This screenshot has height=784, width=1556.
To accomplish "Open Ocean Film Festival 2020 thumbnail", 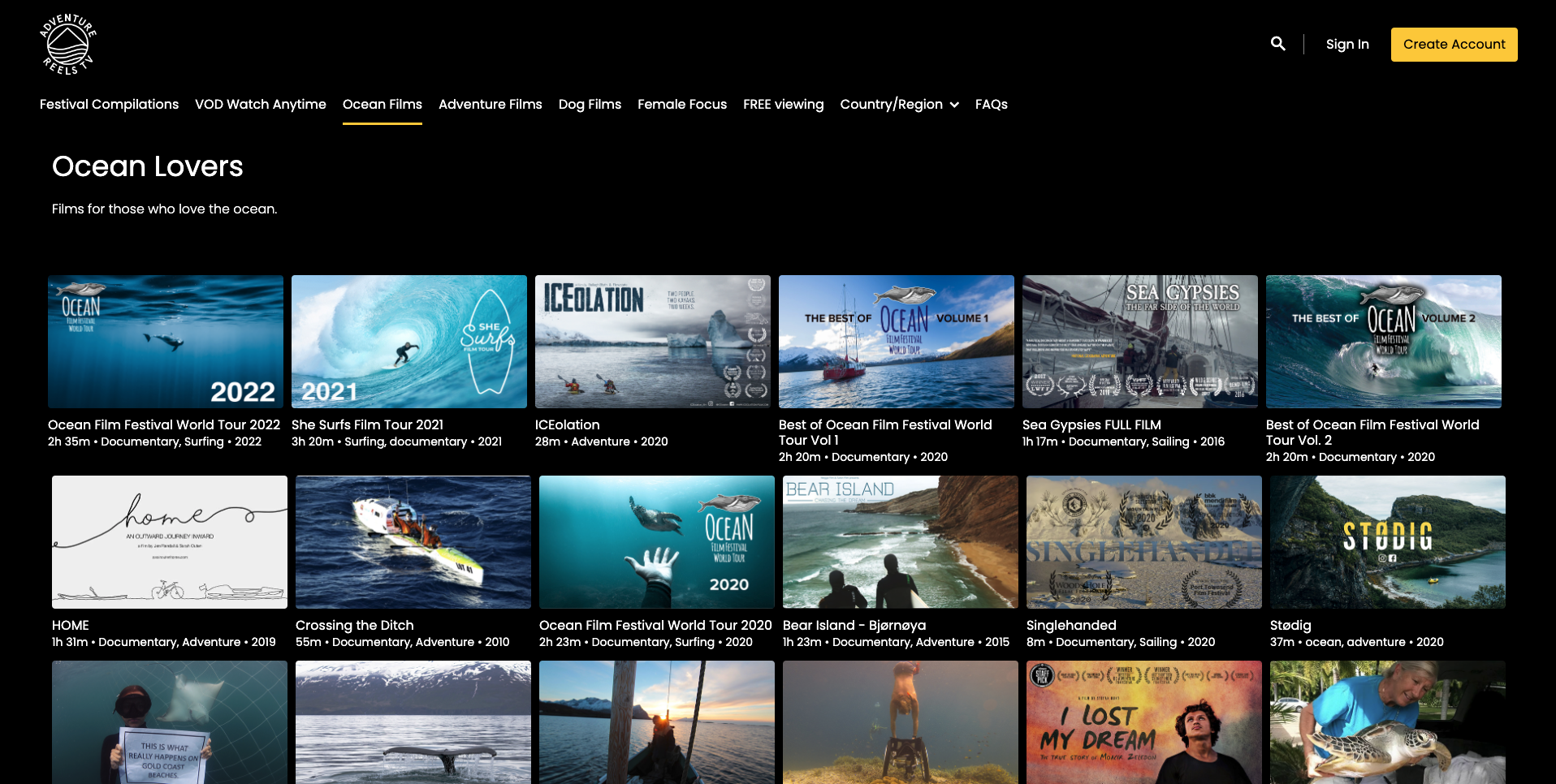I will pos(657,542).
